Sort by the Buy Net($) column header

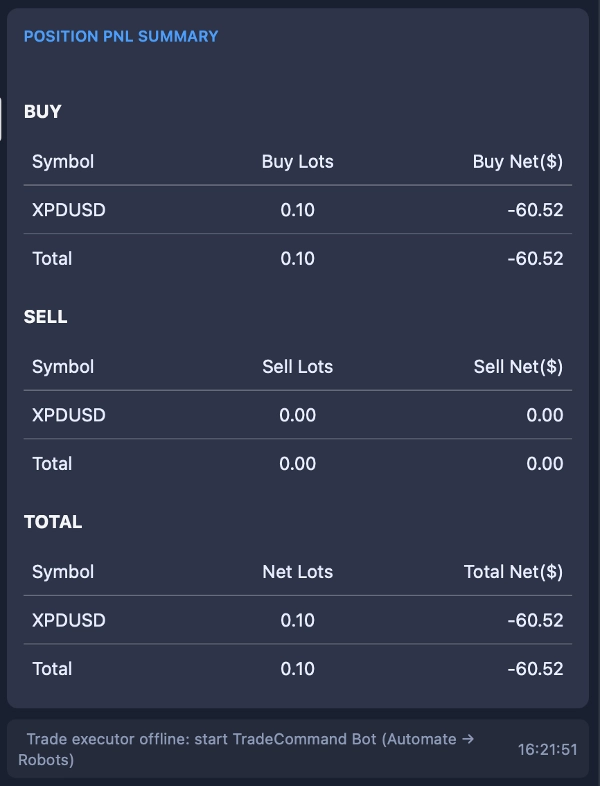[517, 161]
